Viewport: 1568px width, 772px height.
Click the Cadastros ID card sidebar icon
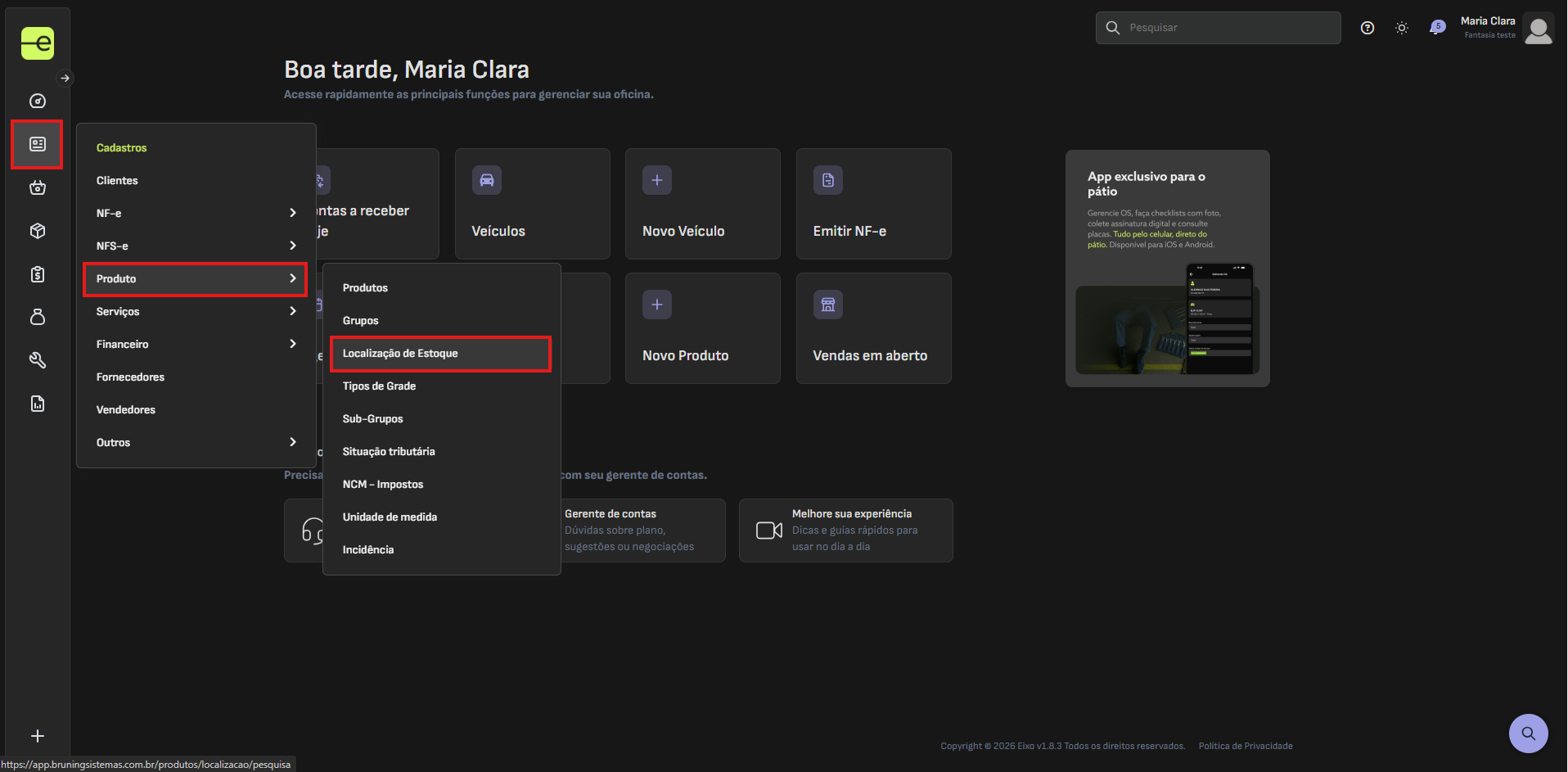(x=38, y=144)
